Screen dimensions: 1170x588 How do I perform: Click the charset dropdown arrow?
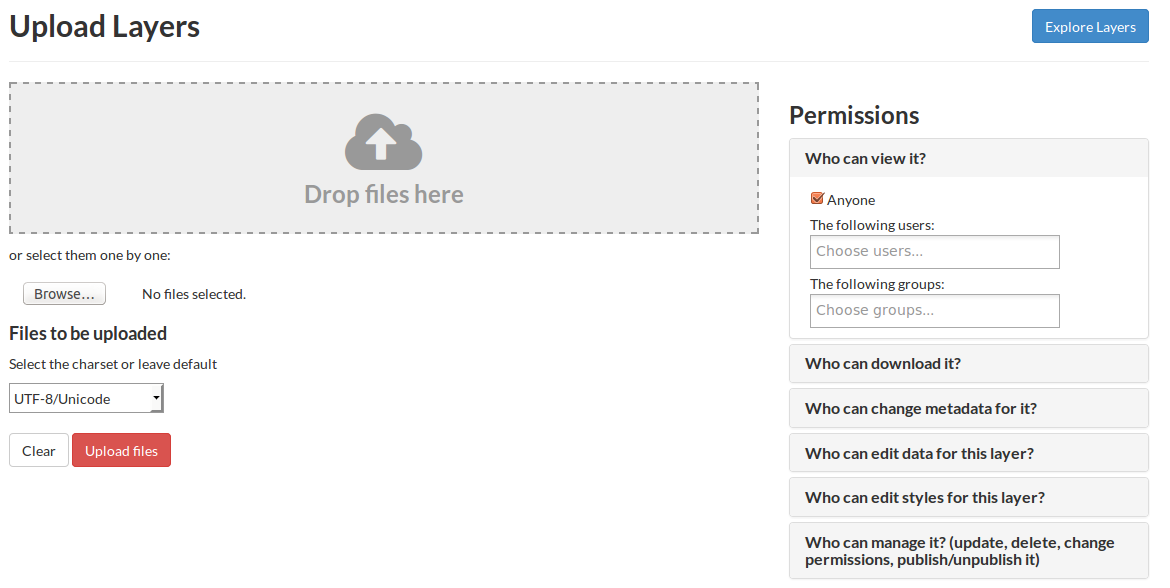[x=156, y=399]
